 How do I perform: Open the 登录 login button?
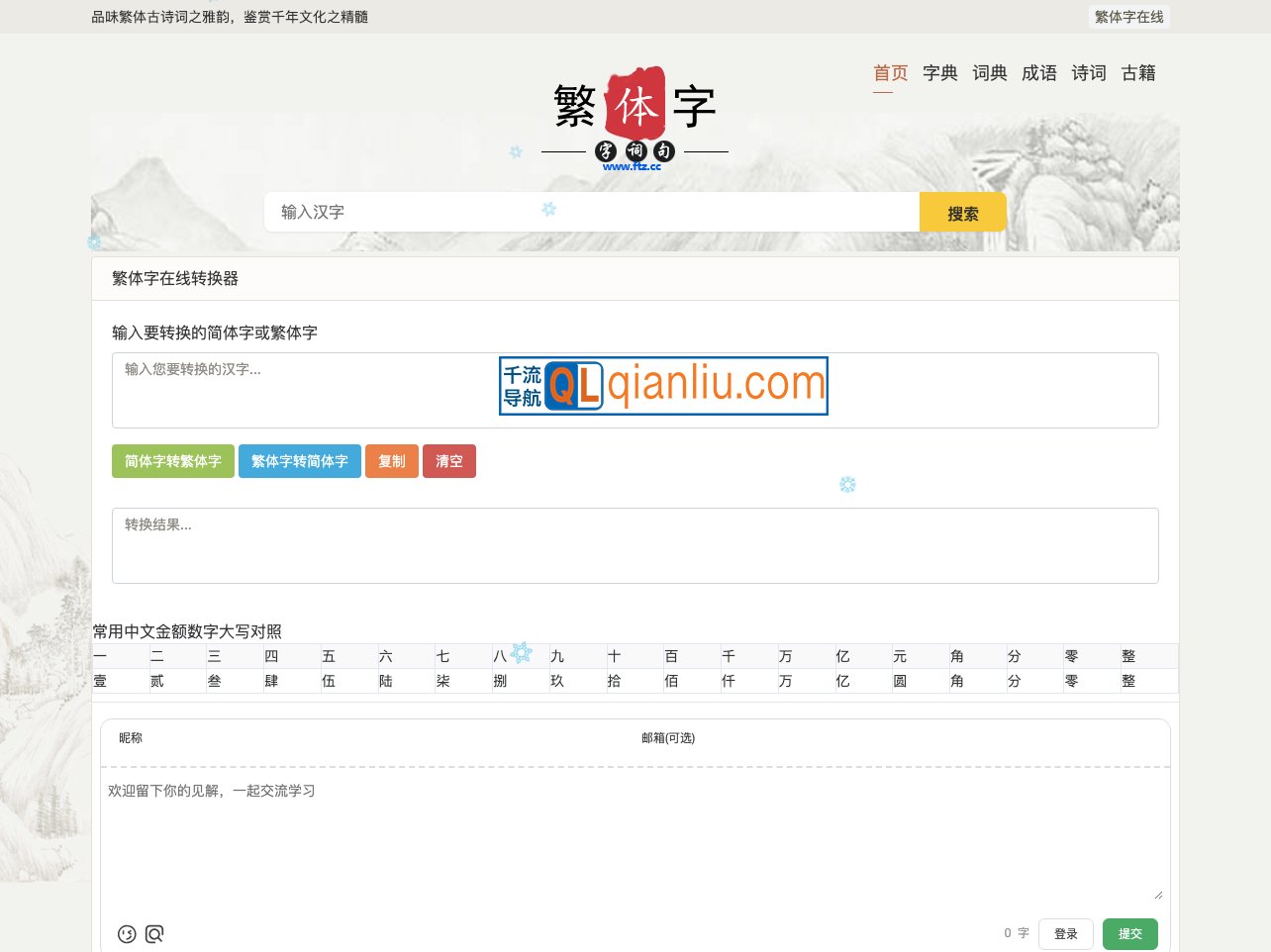coord(1066,933)
